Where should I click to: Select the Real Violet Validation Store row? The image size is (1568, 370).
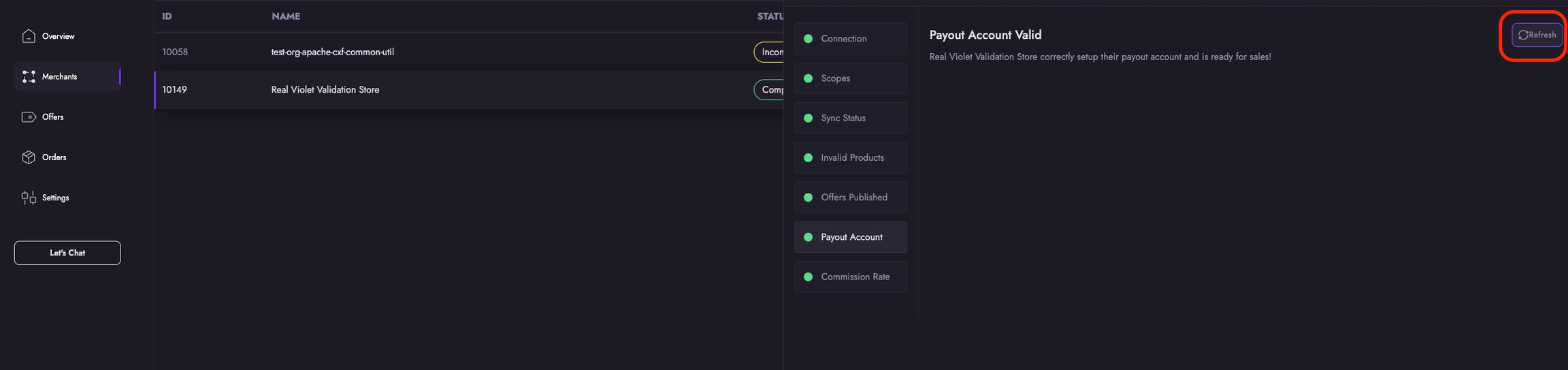tap(325, 90)
